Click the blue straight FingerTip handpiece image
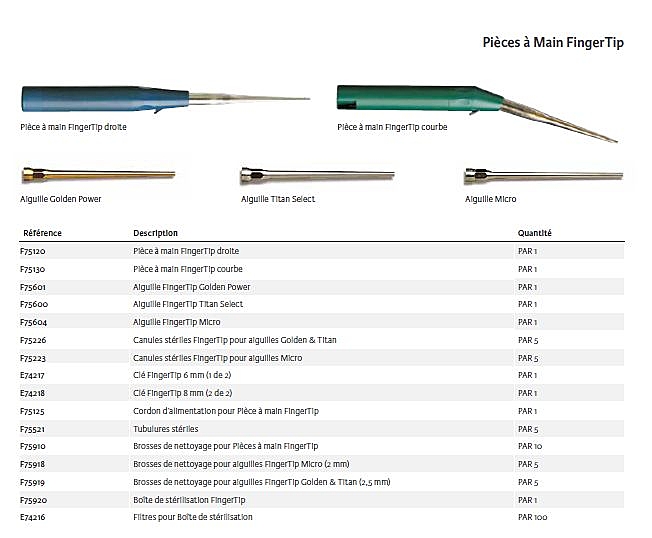 coord(105,98)
